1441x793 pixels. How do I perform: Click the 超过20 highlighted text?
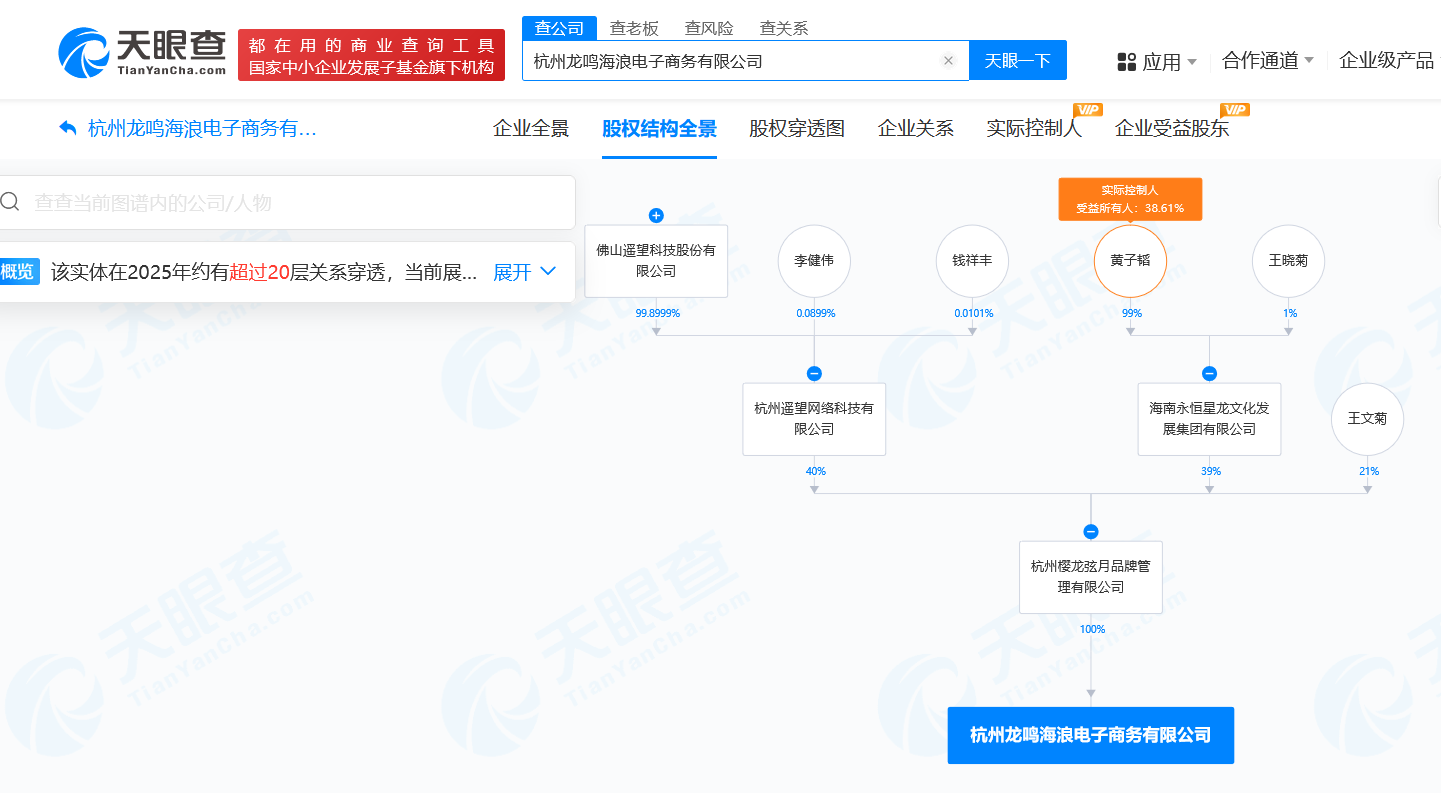(x=259, y=272)
